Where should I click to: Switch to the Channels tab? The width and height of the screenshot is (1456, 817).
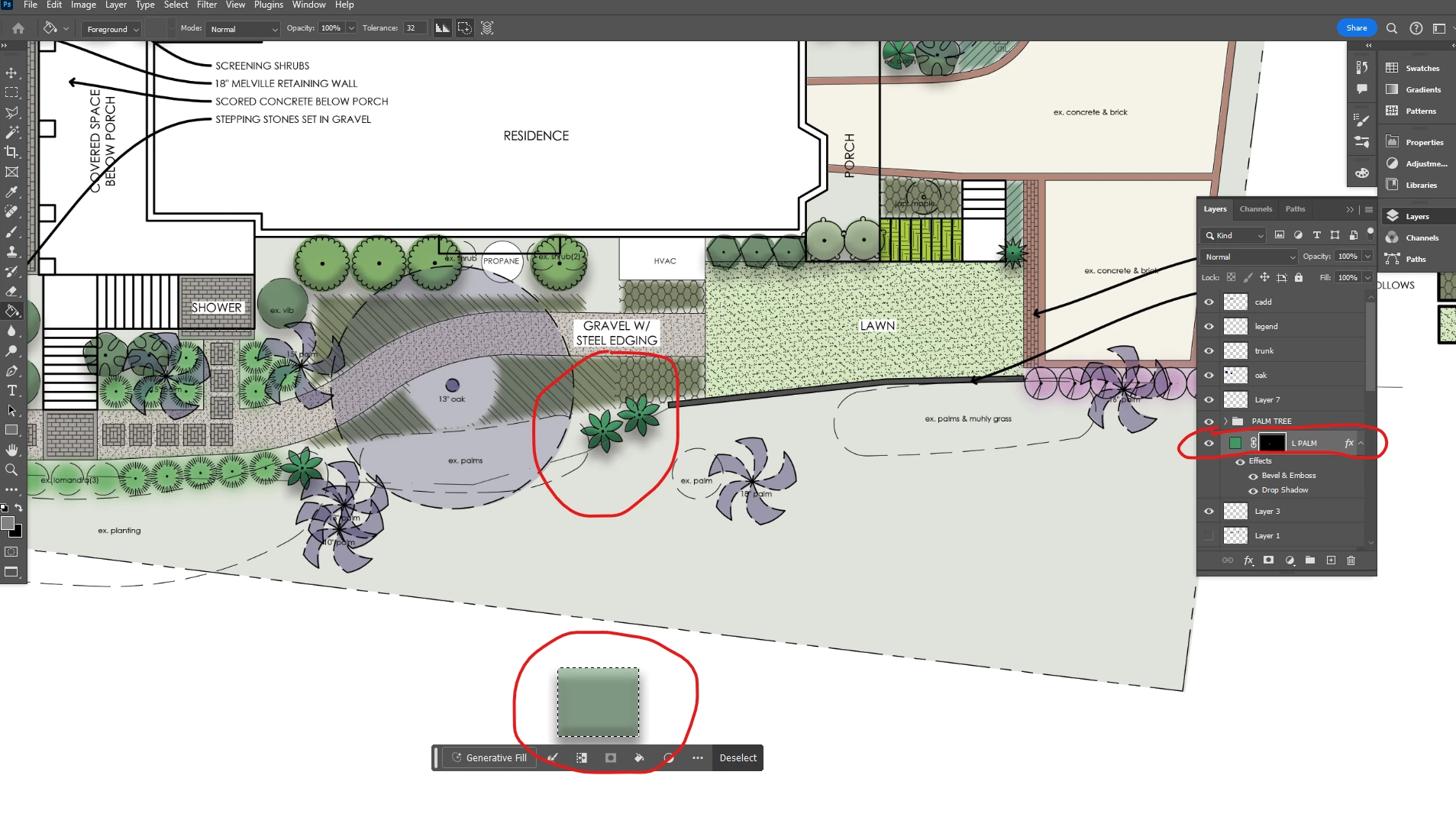[x=1255, y=209]
